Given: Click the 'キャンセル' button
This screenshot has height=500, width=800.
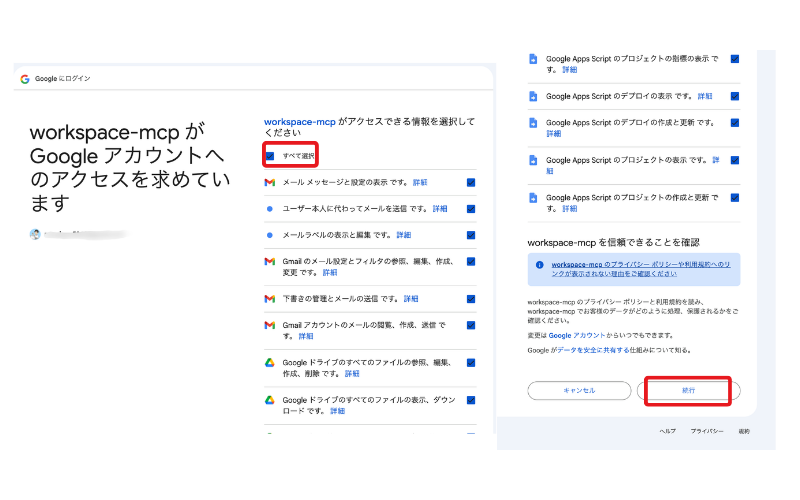Looking at the screenshot, I should tap(579, 391).
